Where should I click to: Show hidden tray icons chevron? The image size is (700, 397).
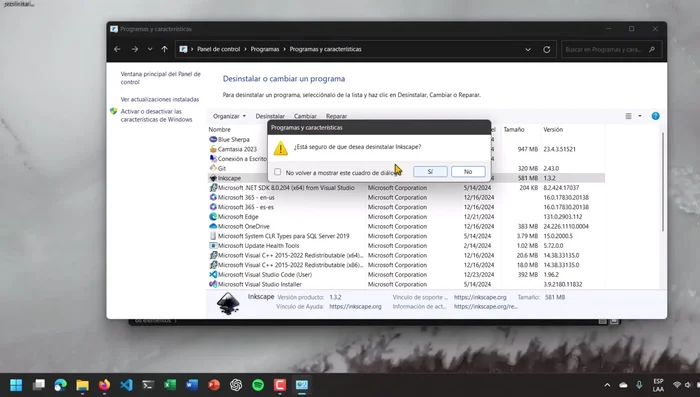[x=607, y=385]
